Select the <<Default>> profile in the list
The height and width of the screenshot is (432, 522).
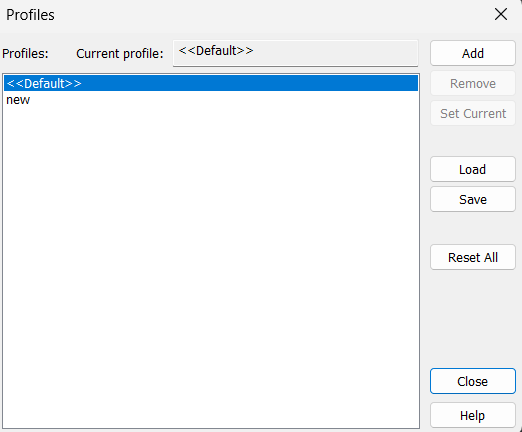211,83
